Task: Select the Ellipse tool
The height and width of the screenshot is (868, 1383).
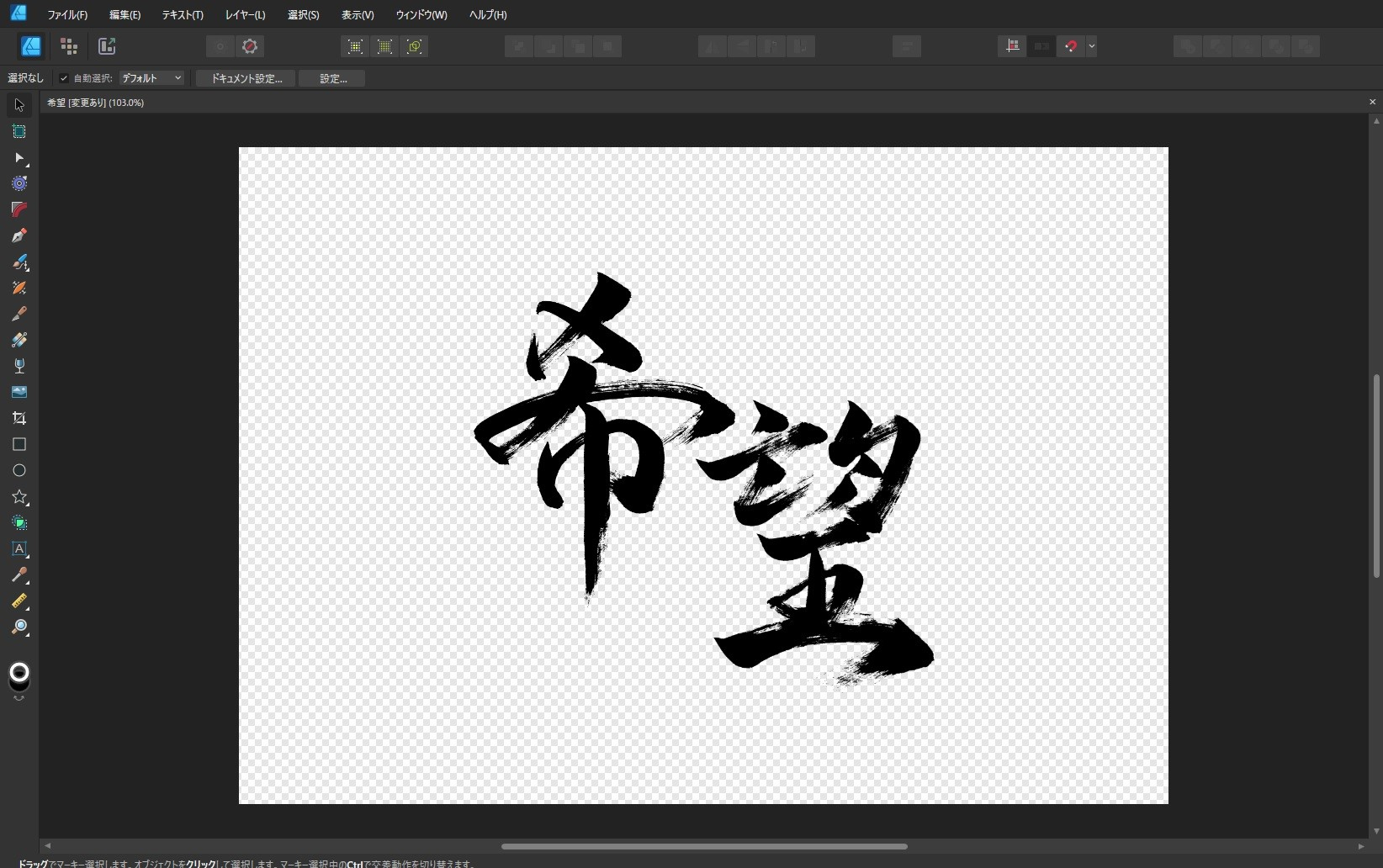Action: (19, 471)
